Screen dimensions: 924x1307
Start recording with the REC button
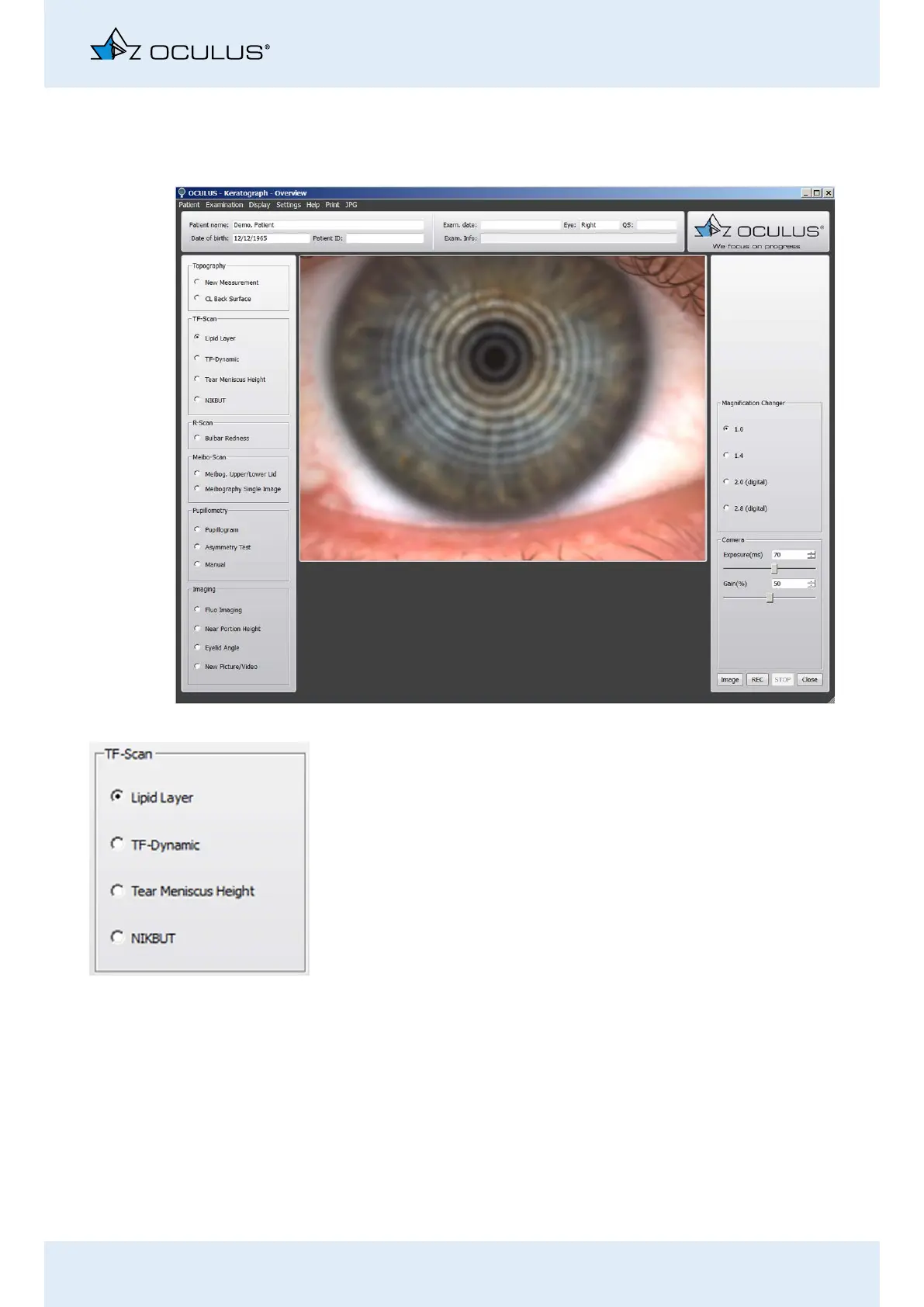(757, 680)
